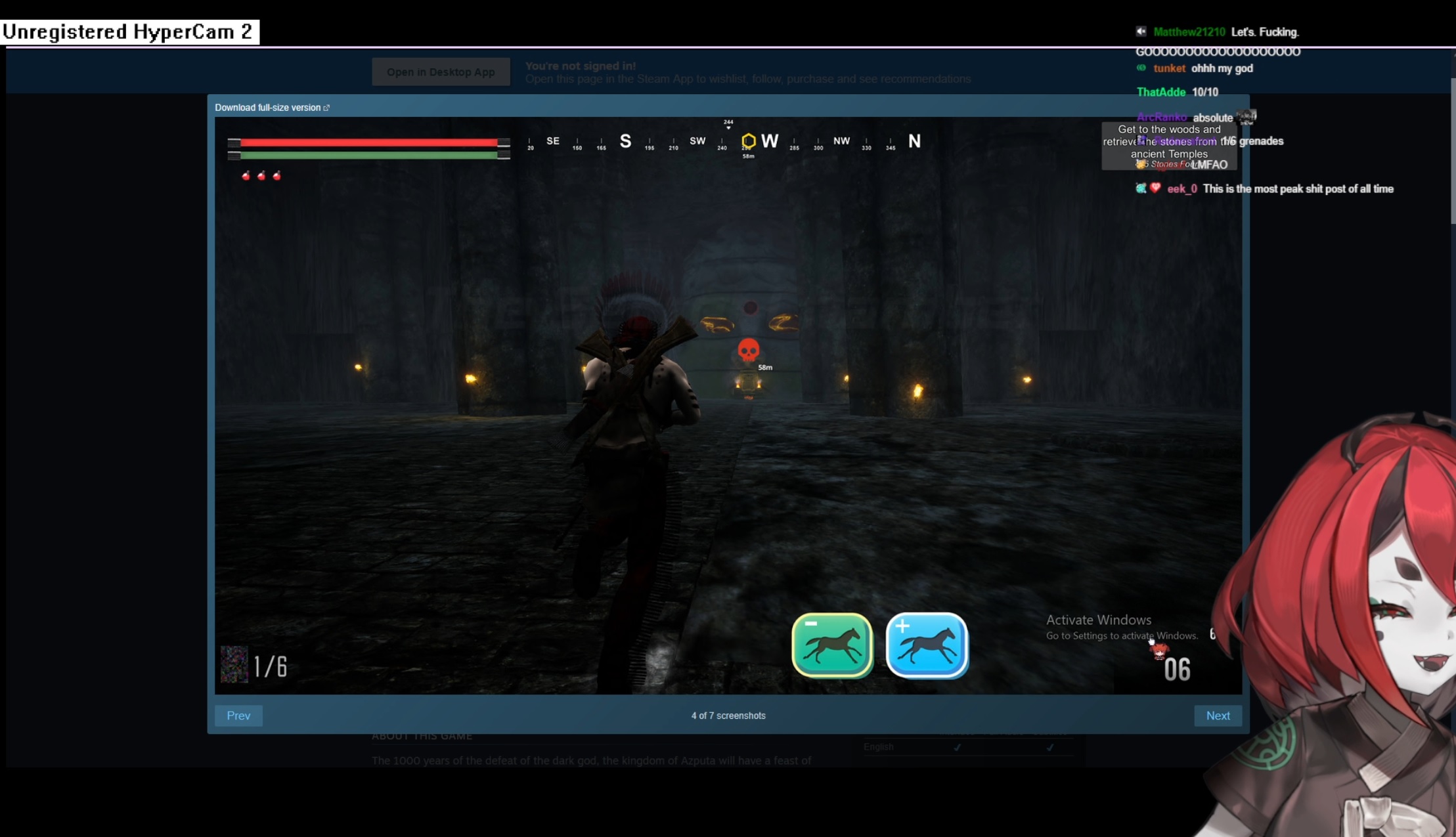Click the W heading on the compass
Viewport: 1456px width, 837px height.
(770, 140)
